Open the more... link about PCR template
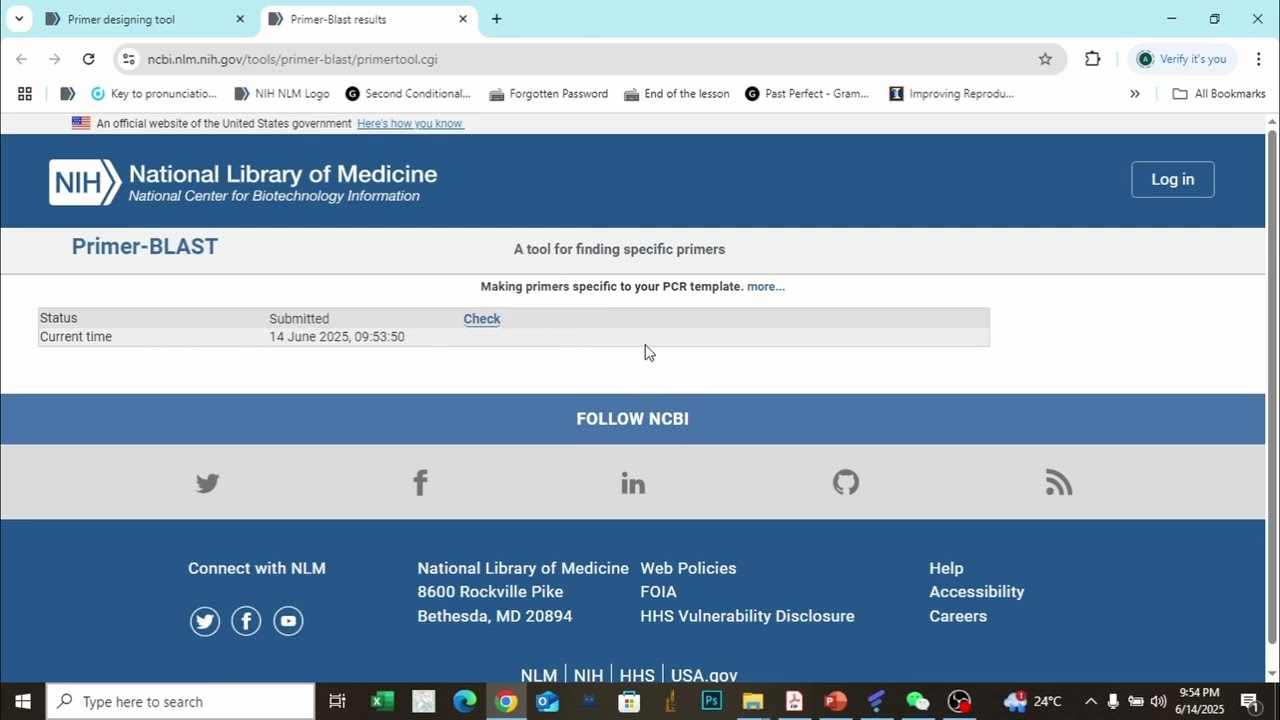The height and width of the screenshot is (720, 1280). click(x=766, y=287)
